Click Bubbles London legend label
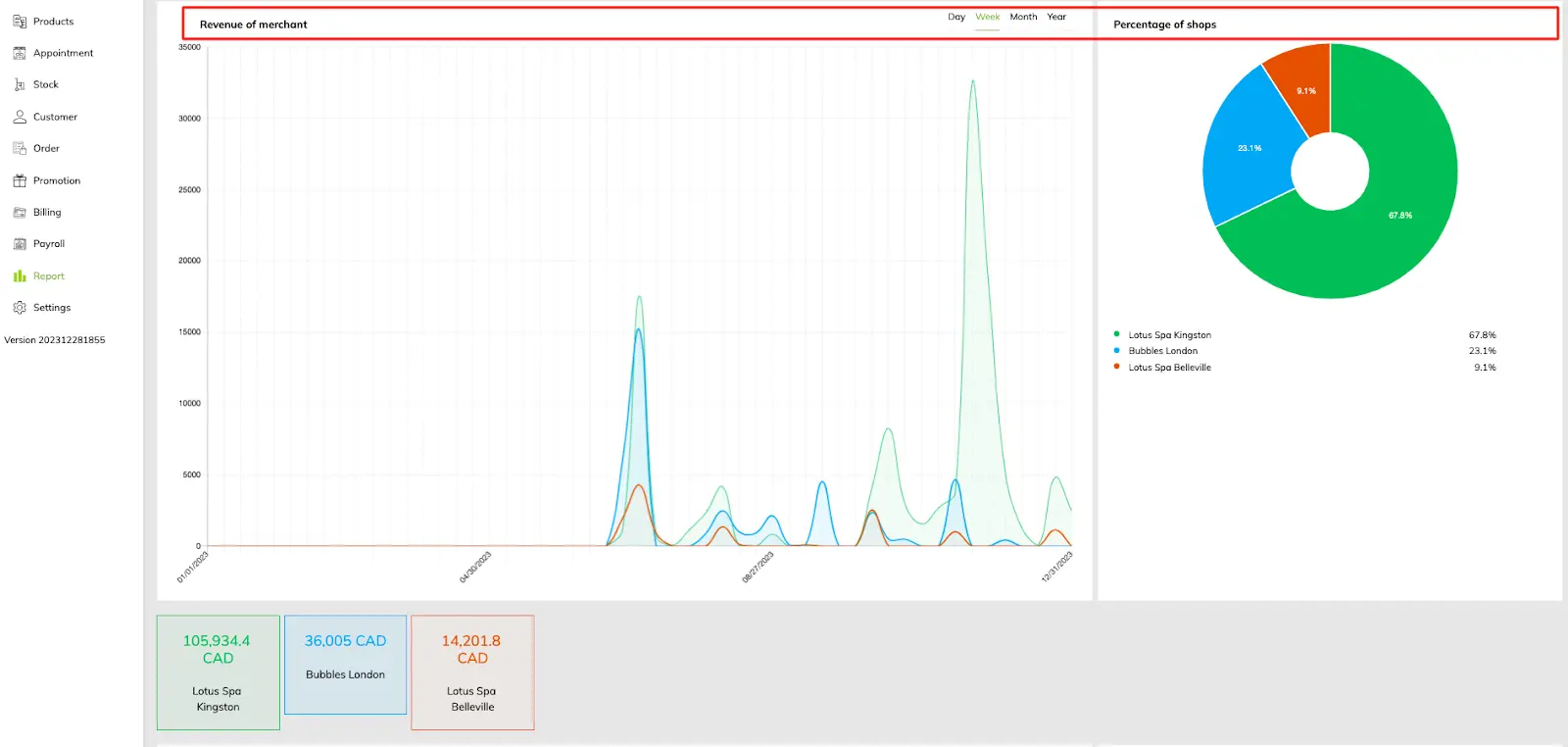This screenshot has height=747, width=1568. [1162, 351]
